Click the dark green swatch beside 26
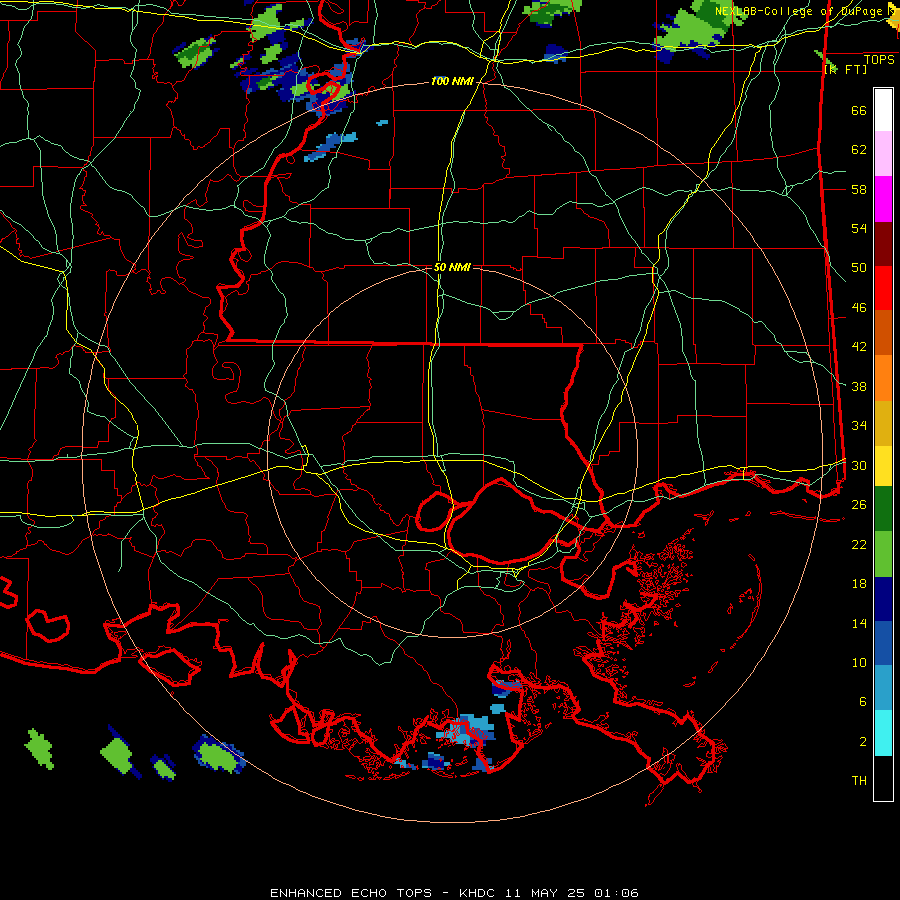This screenshot has height=900, width=900. point(883,509)
